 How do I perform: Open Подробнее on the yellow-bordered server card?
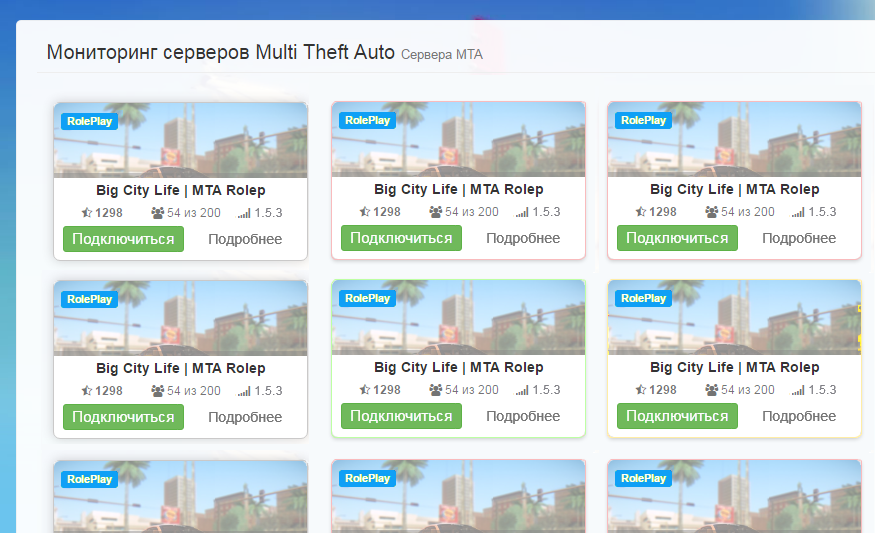799,416
